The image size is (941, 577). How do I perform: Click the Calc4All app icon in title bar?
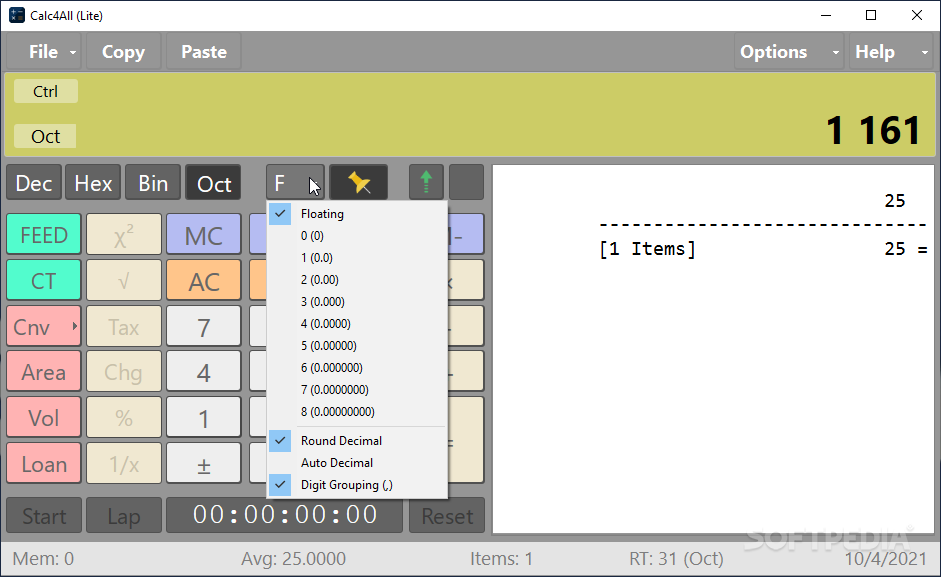click(16, 16)
